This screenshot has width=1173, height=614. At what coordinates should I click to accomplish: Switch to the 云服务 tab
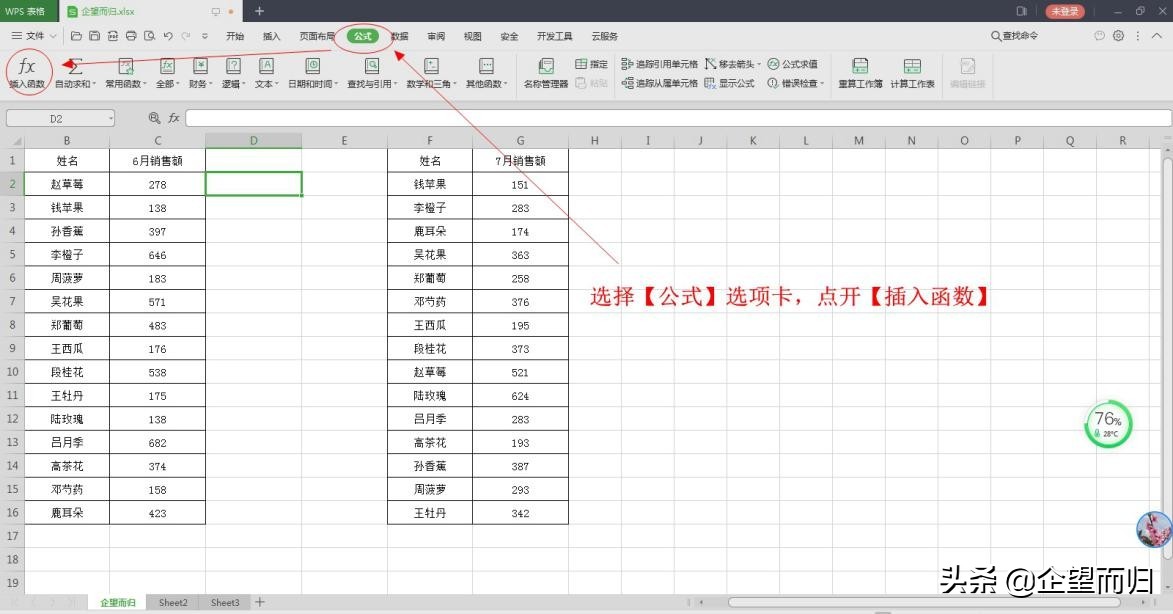click(x=604, y=36)
